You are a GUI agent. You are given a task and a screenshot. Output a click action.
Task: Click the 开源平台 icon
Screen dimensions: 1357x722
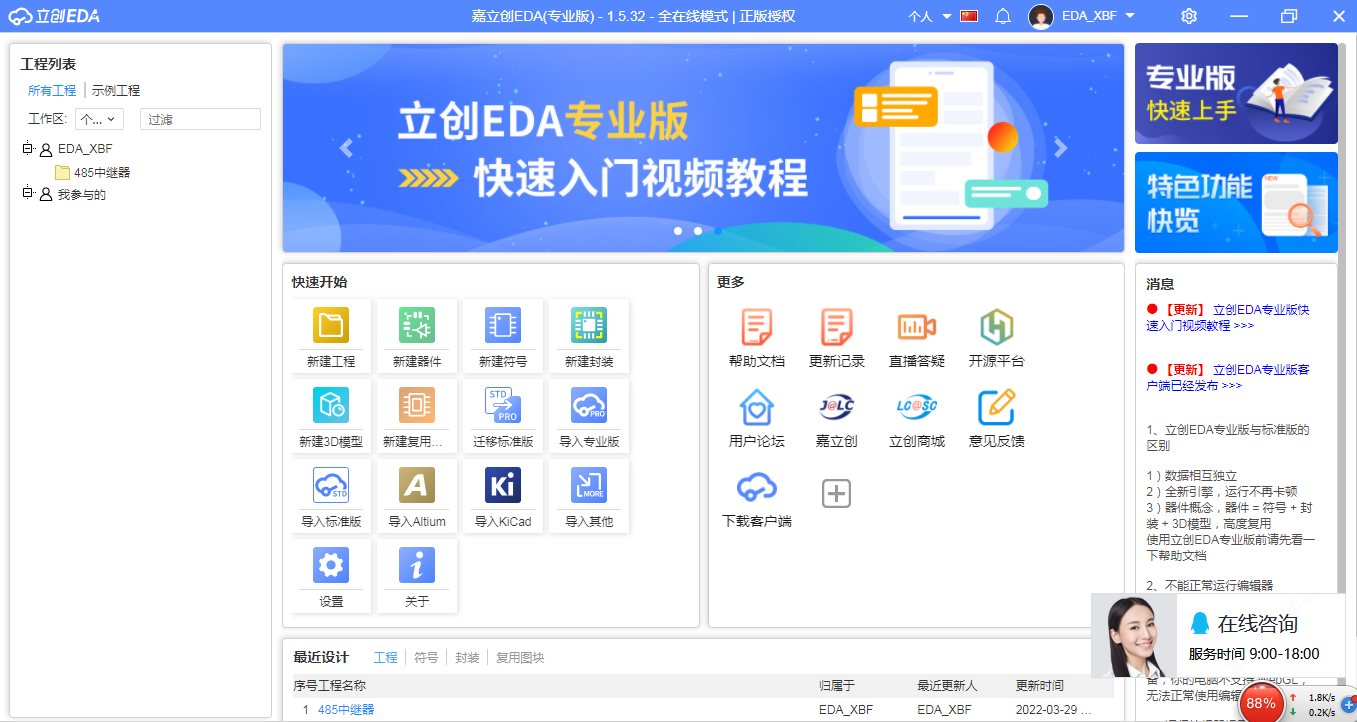pos(997,327)
